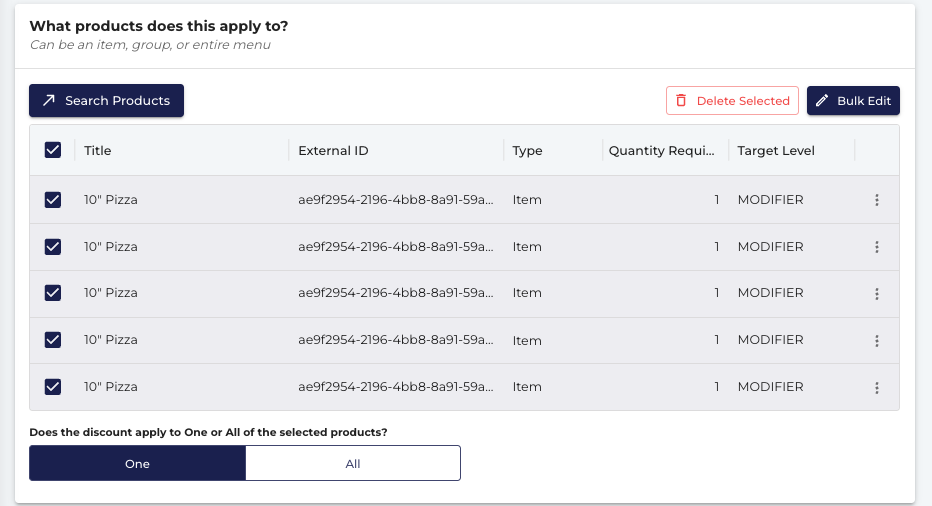Click the Delete Selected button
The image size is (932, 506).
(732, 100)
